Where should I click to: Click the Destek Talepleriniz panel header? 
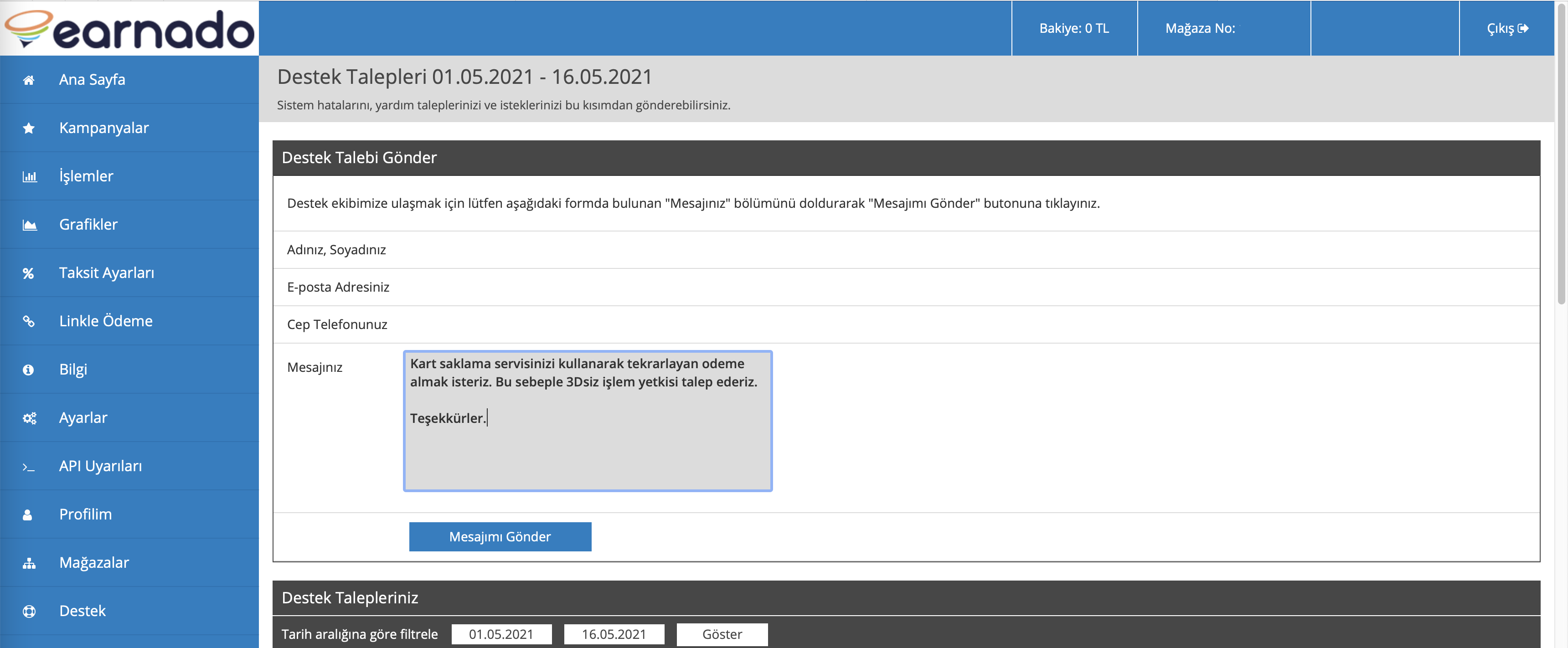906,597
